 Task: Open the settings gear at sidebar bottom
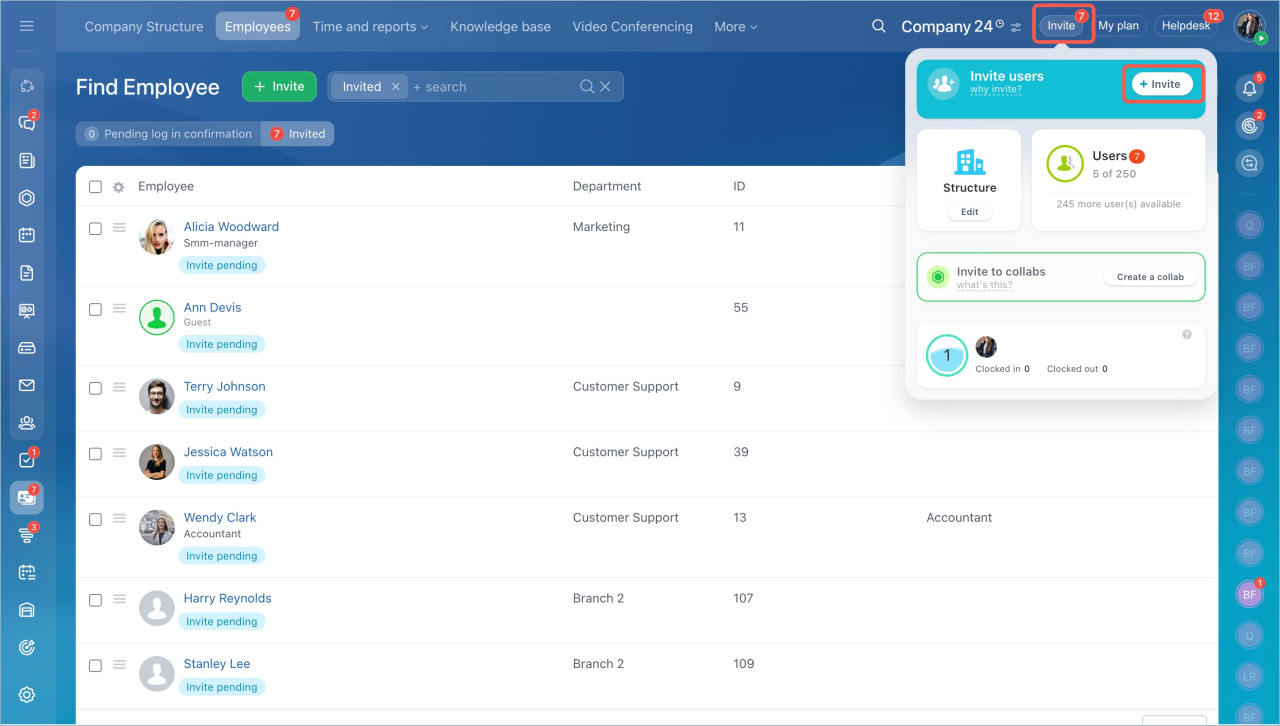tap(27, 695)
